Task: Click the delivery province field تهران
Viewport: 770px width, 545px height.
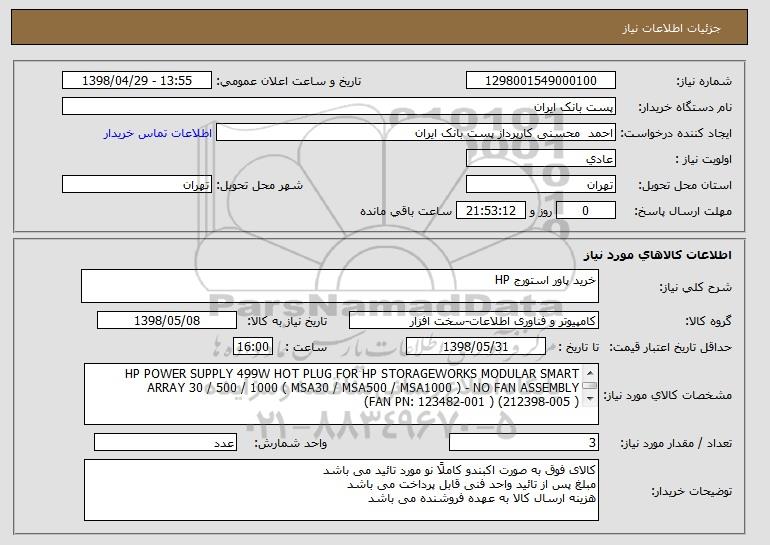Action: tap(541, 185)
